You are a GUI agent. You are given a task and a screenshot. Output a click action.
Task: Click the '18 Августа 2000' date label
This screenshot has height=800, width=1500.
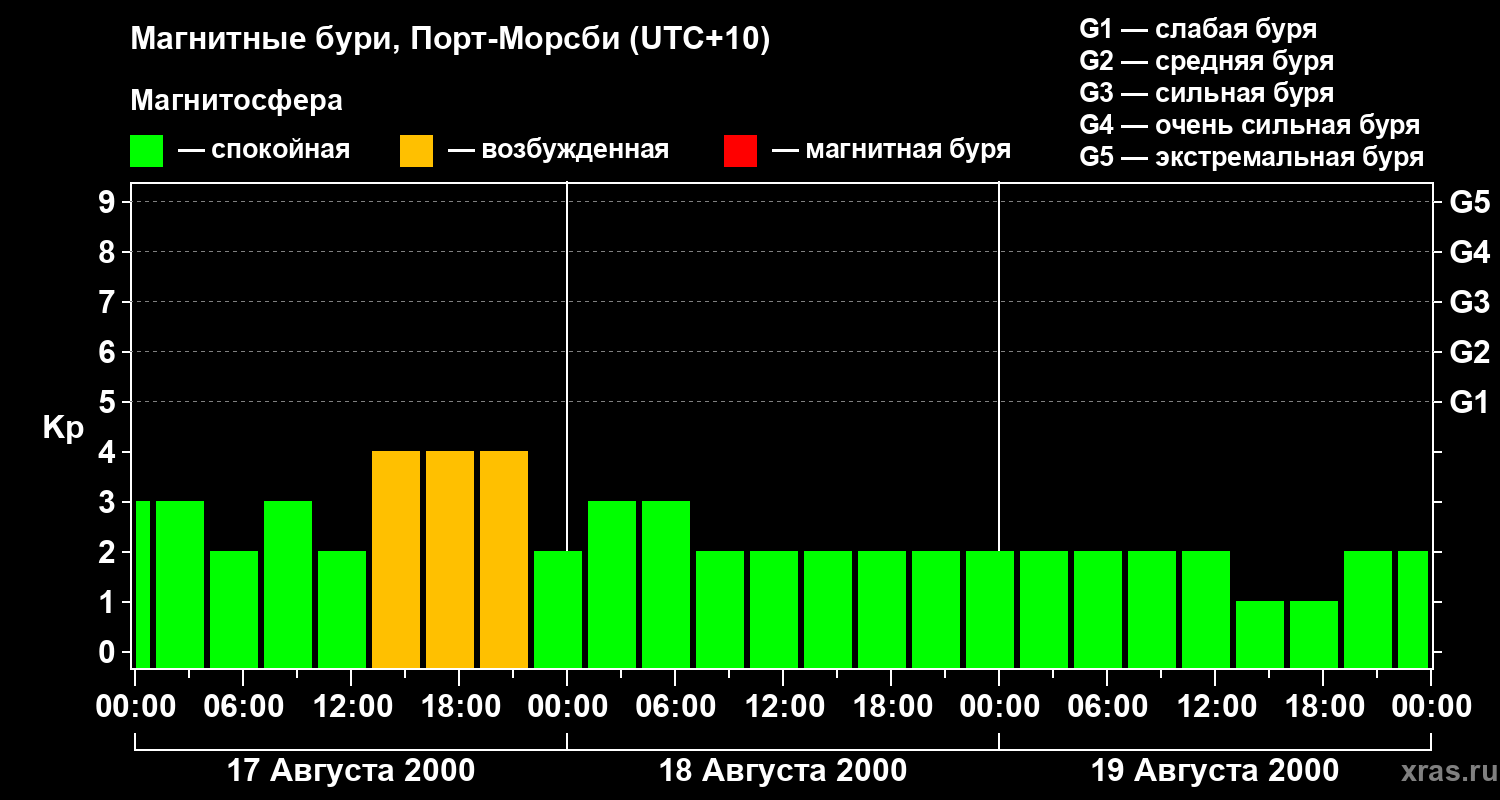(x=783, y=771)
